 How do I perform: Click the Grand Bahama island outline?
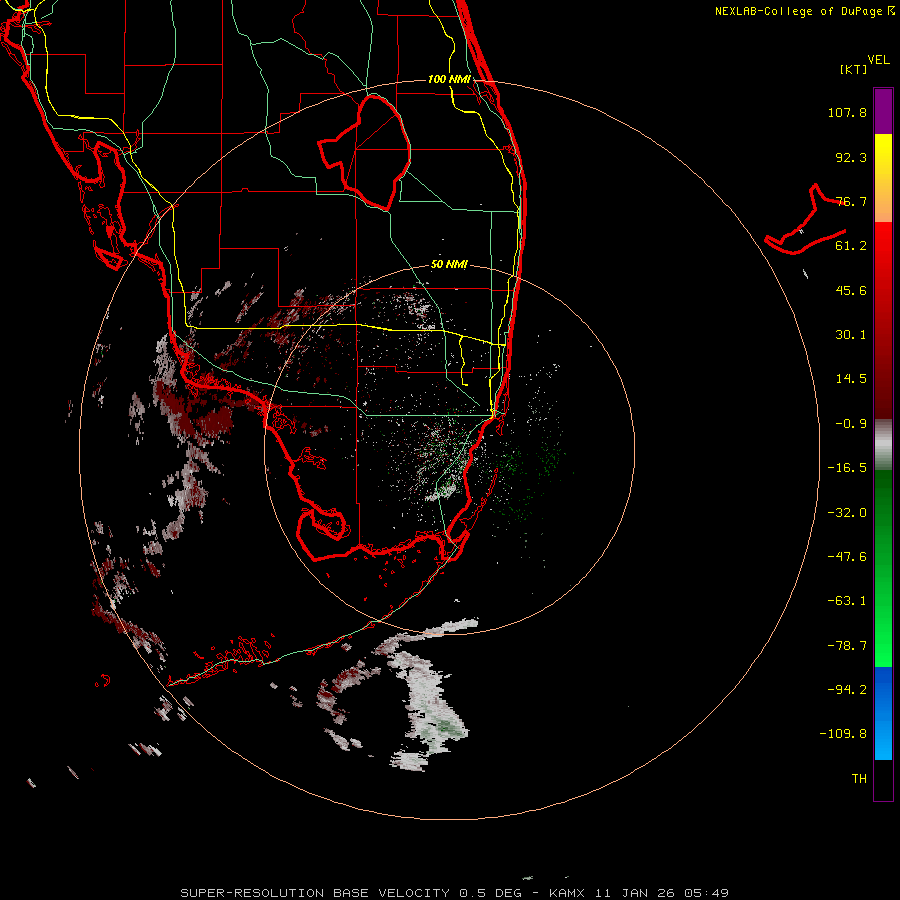pos(805,221)
